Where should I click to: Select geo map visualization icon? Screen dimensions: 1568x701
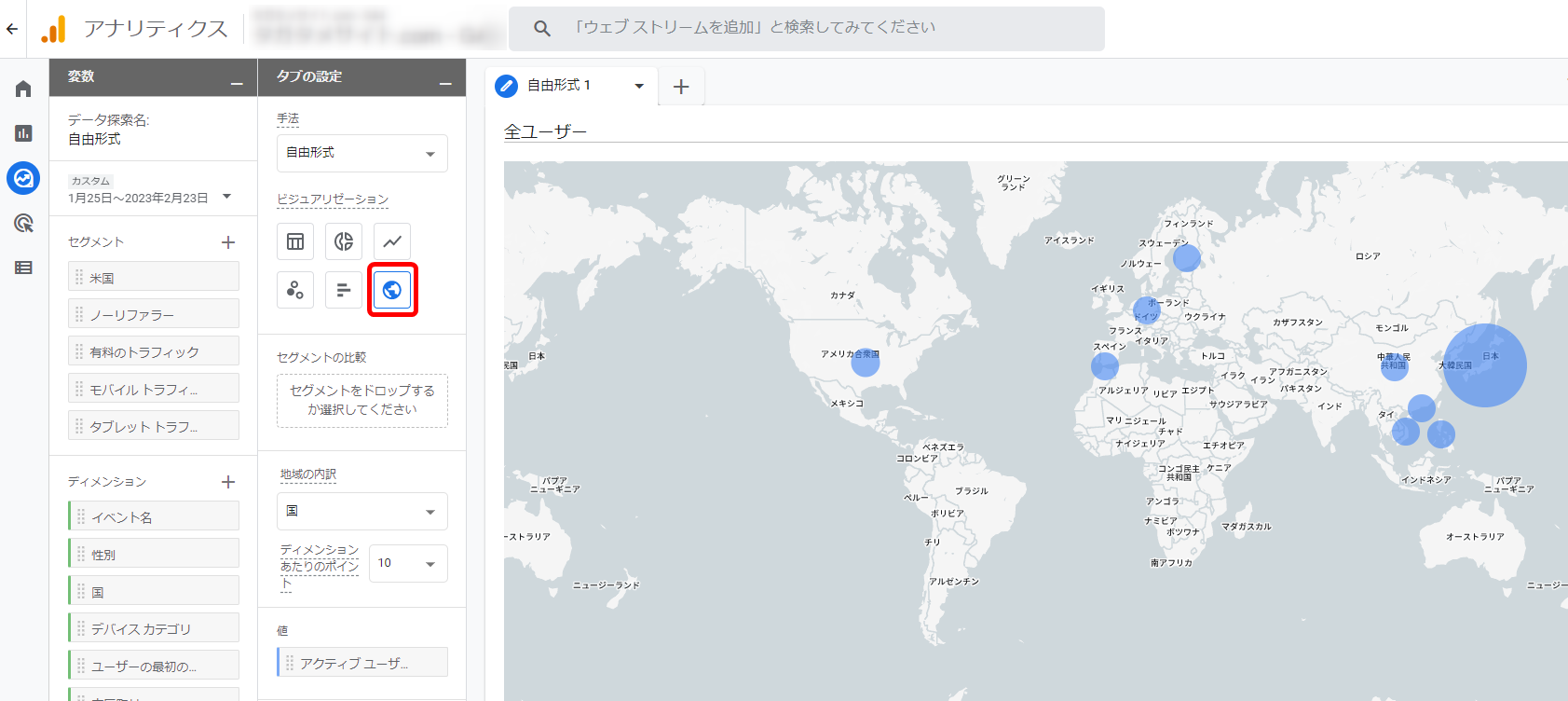pyautogui.click(x=392, y=290)
